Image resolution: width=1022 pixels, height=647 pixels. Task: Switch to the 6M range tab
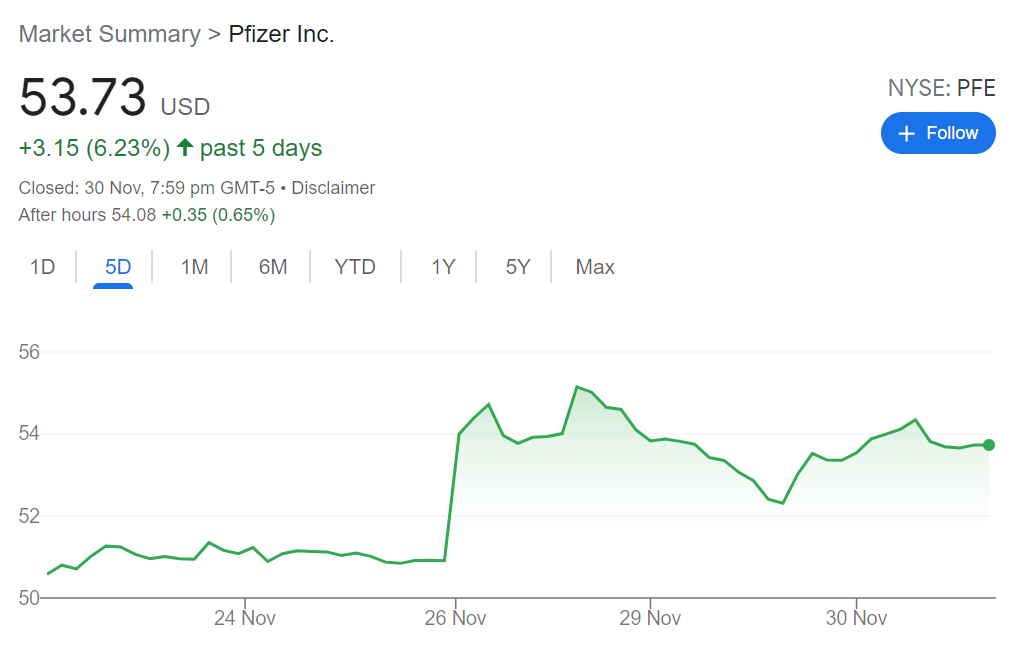[272, 267]
